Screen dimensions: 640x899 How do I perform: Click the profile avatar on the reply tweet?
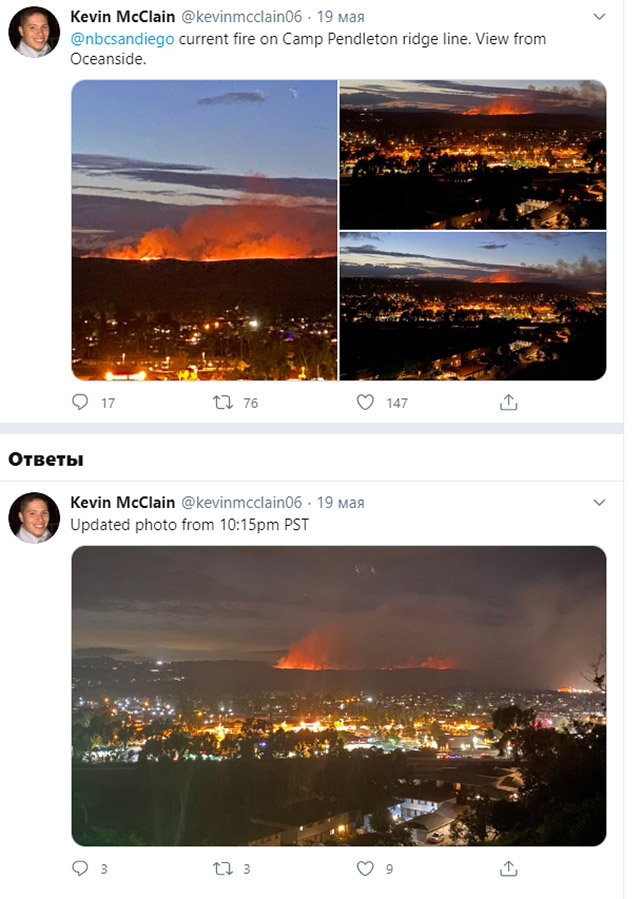pos(34,517)
